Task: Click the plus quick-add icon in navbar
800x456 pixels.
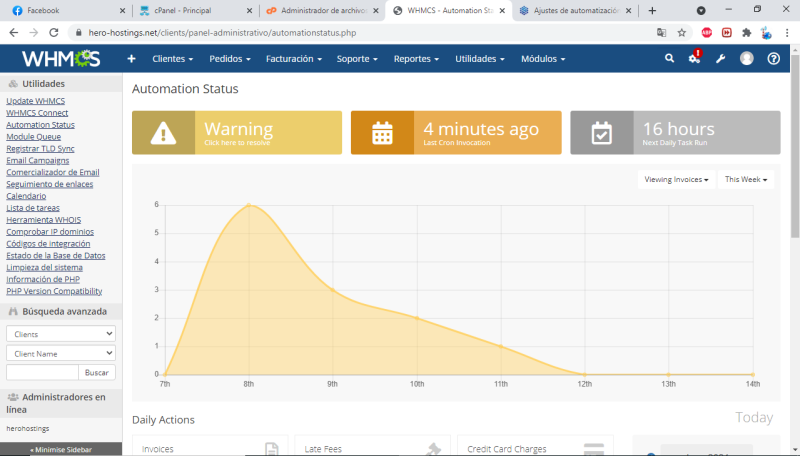Action: [x=131, y=59]
